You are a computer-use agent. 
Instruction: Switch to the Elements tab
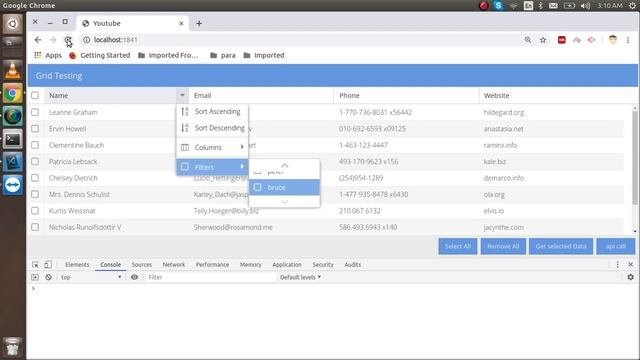pyautogui.click(x=77, y=264)
